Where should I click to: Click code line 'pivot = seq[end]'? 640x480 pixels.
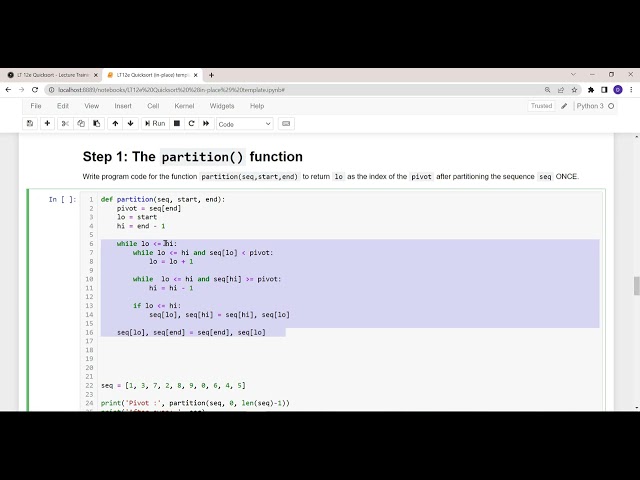point(149,208)
